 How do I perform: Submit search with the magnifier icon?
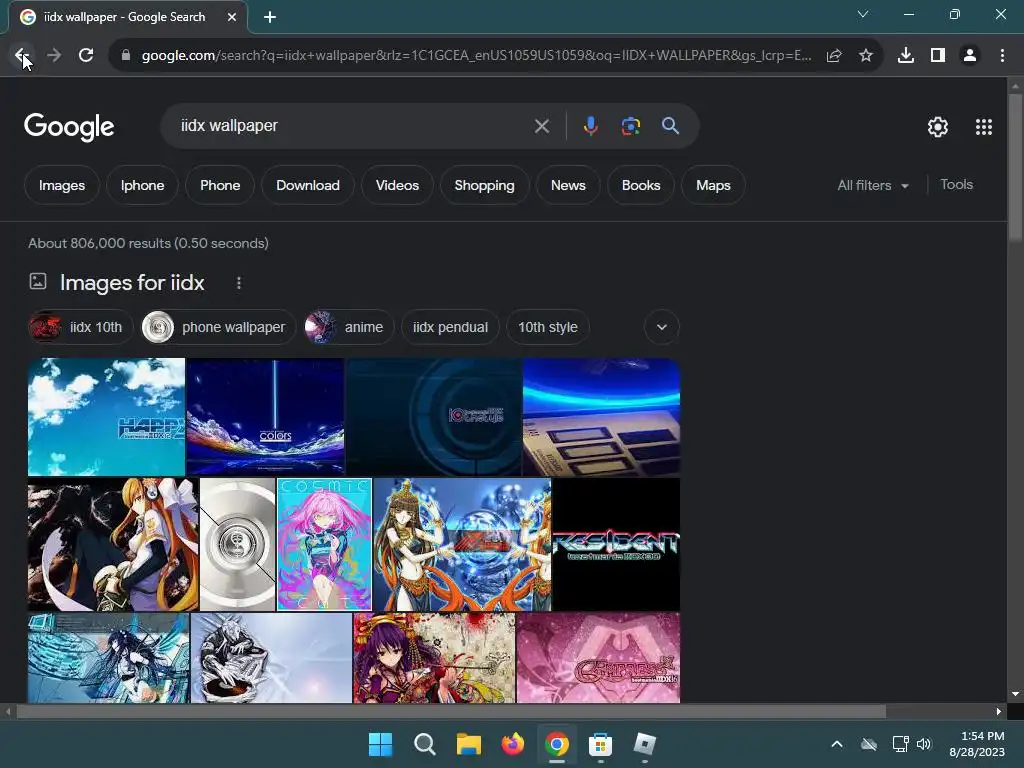(x=671, y=126)
